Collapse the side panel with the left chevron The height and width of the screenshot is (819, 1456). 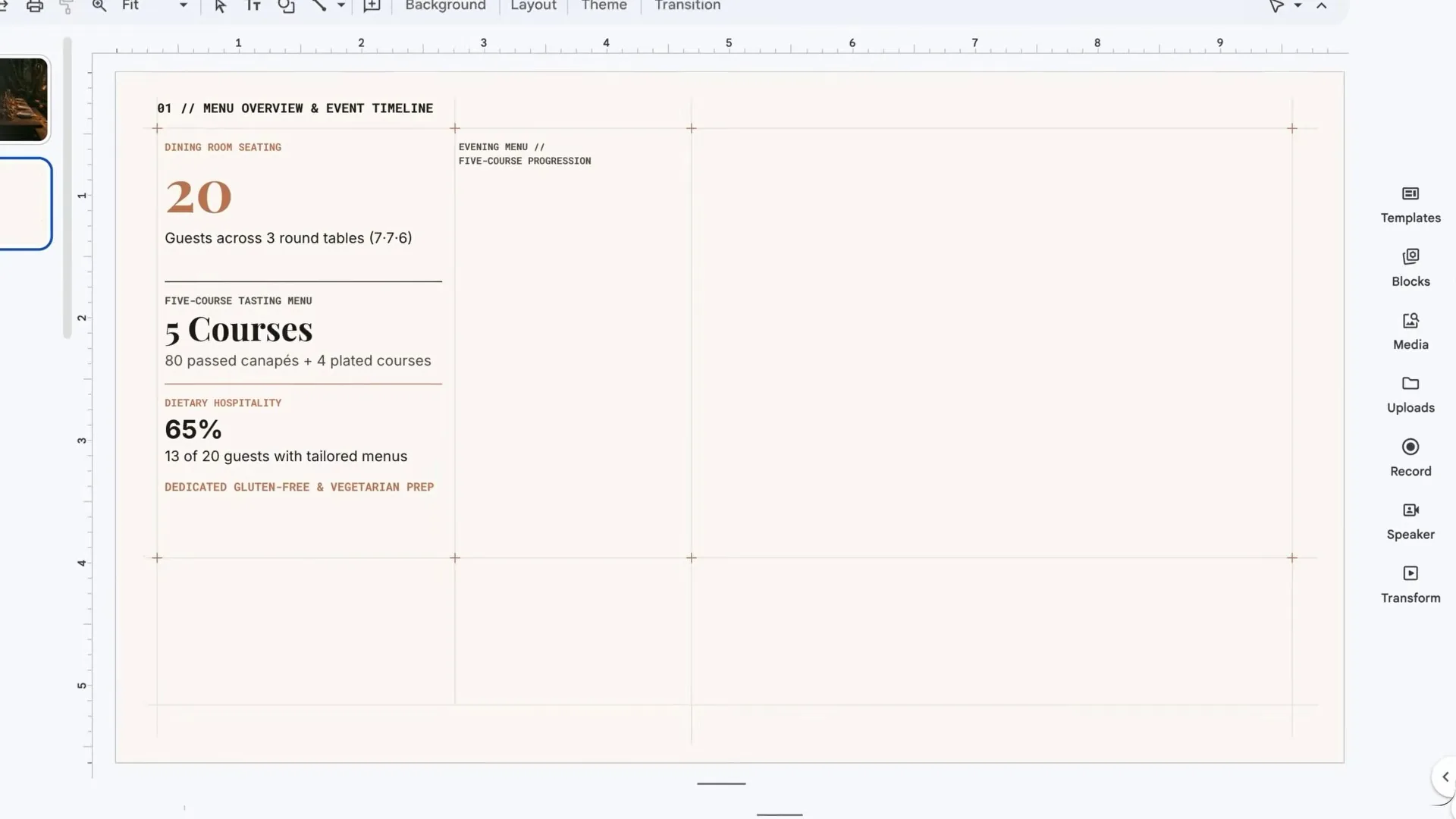pos(1445,777)
